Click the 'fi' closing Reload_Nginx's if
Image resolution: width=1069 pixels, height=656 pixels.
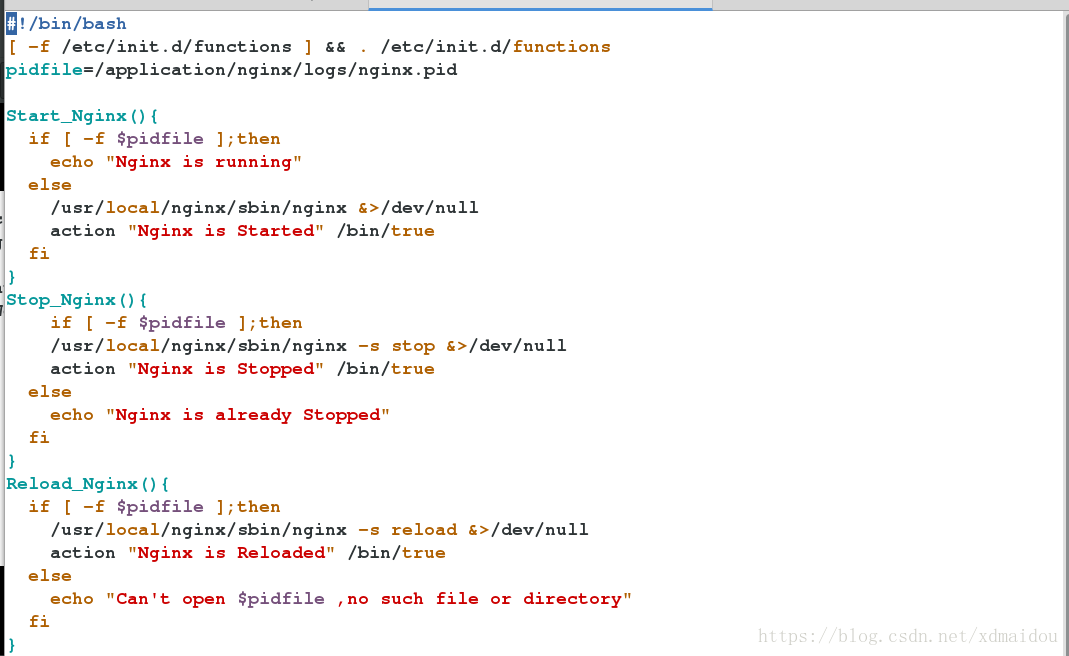pos(39,622)
